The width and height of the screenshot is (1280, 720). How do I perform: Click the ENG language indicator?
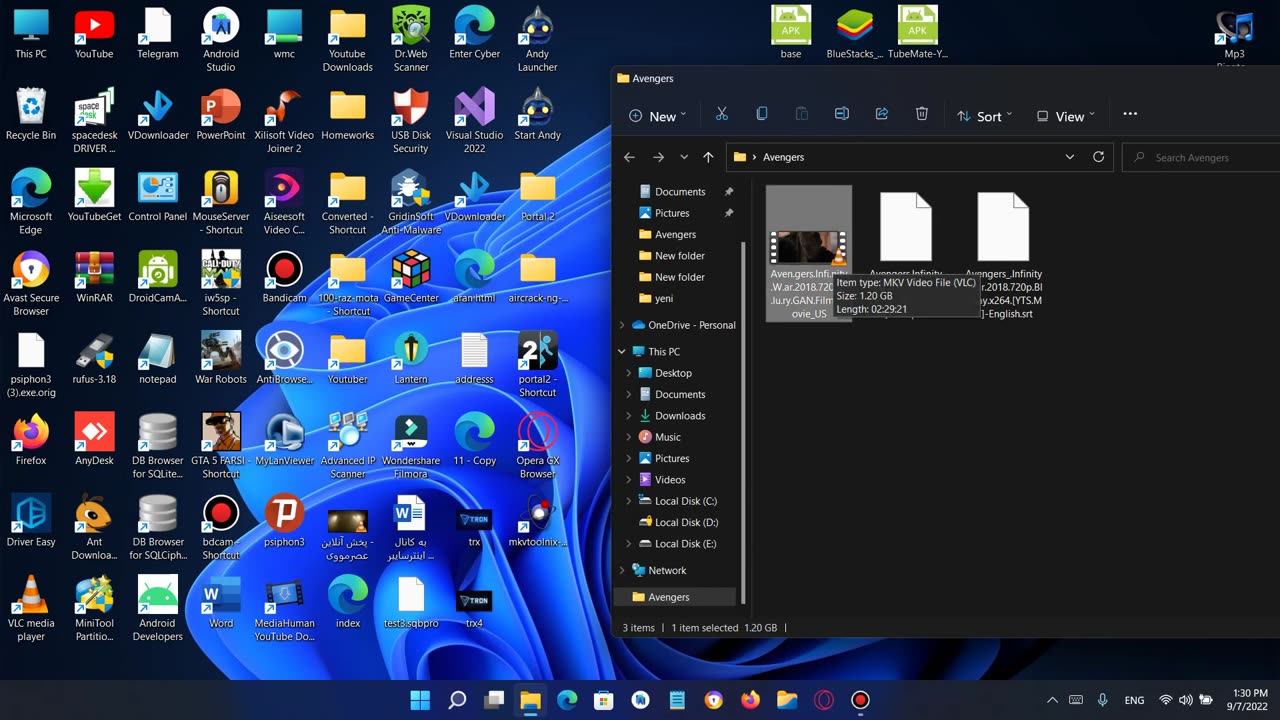coord(1134,700)
